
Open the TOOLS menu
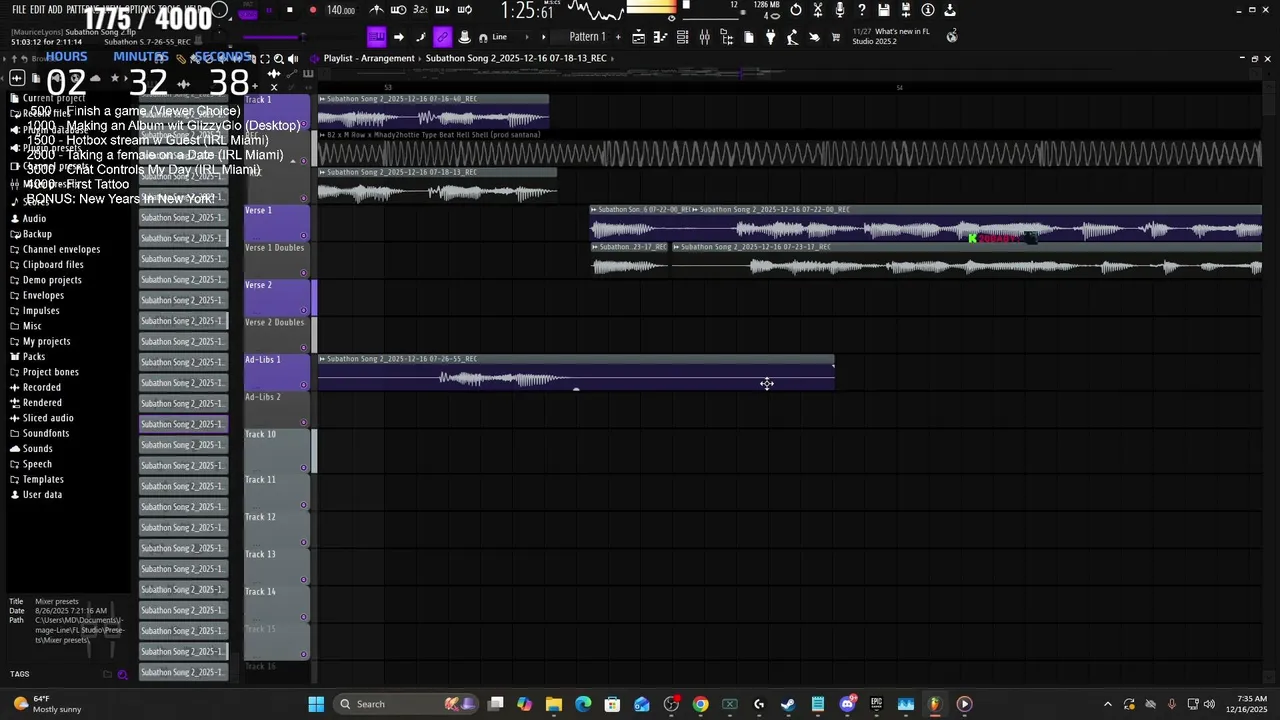(169, 9)
